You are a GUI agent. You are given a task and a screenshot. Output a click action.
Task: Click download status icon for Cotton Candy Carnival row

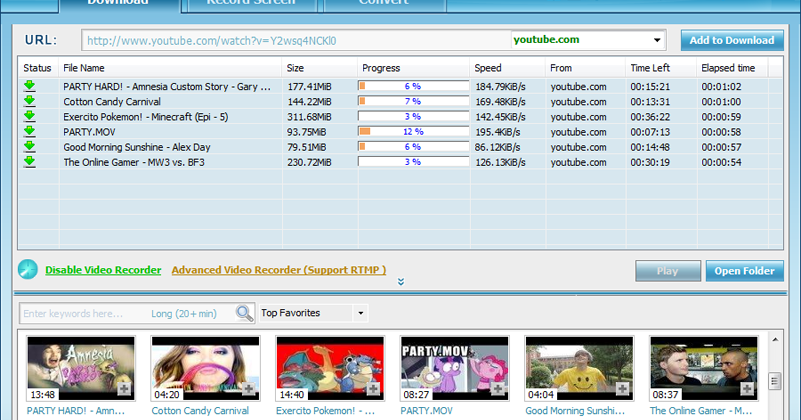point(30,101)
